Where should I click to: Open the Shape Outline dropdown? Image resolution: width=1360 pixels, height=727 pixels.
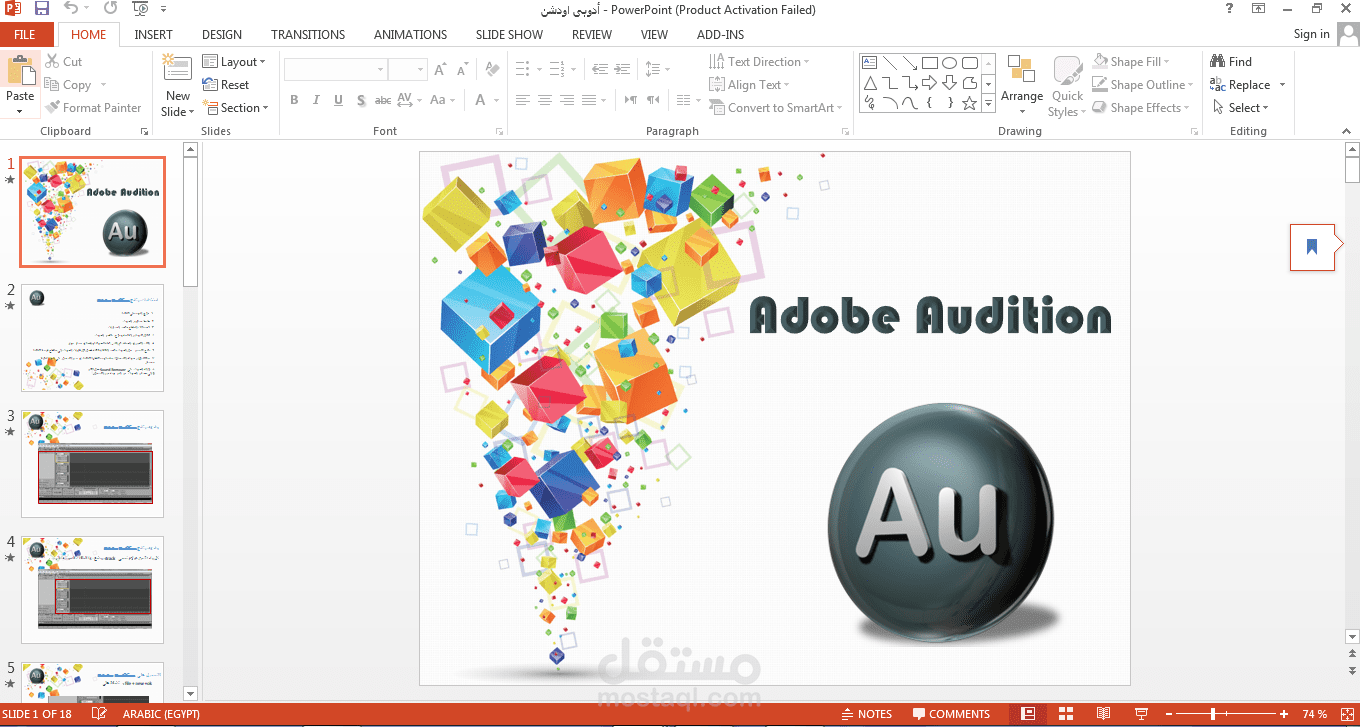(x=1143, y=85)
